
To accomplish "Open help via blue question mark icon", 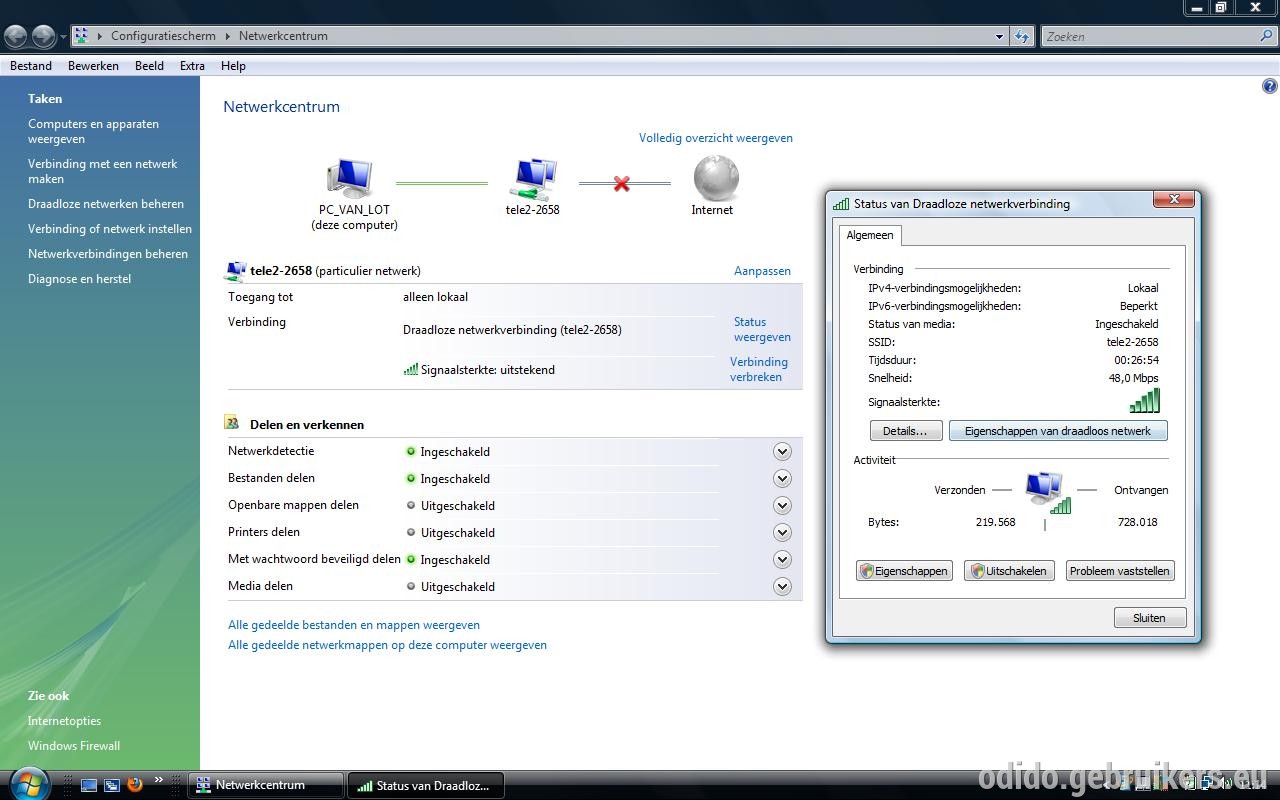I will [x=1270, y=87].
